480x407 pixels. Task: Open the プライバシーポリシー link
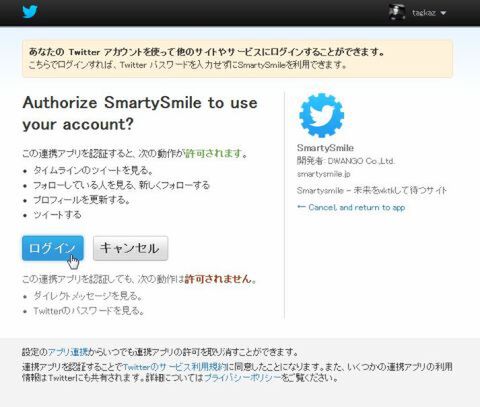pyautogui.click(x=242, y=378)
